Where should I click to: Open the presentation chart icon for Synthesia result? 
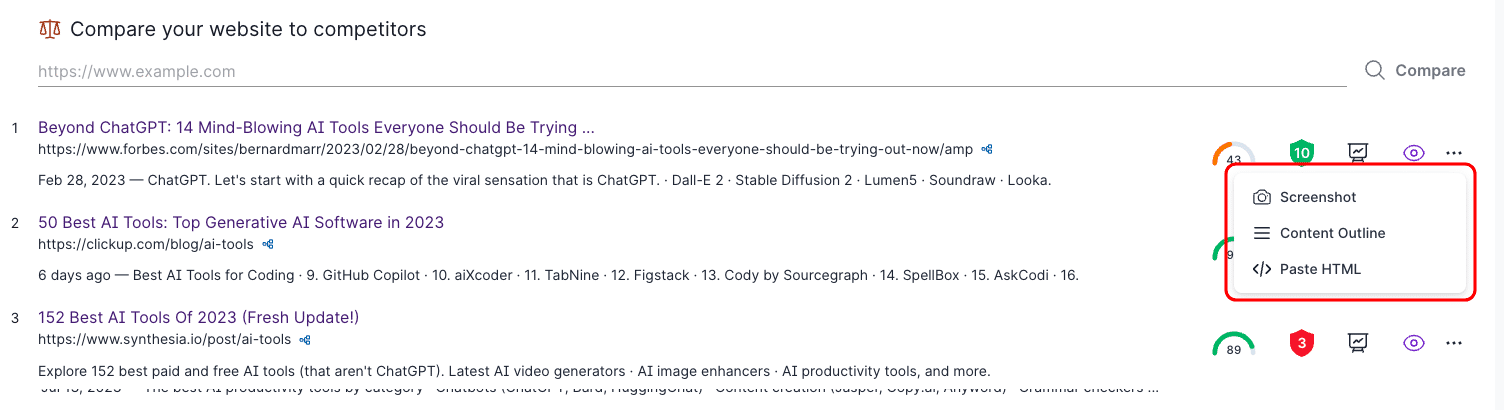(x=1357, y=343)
